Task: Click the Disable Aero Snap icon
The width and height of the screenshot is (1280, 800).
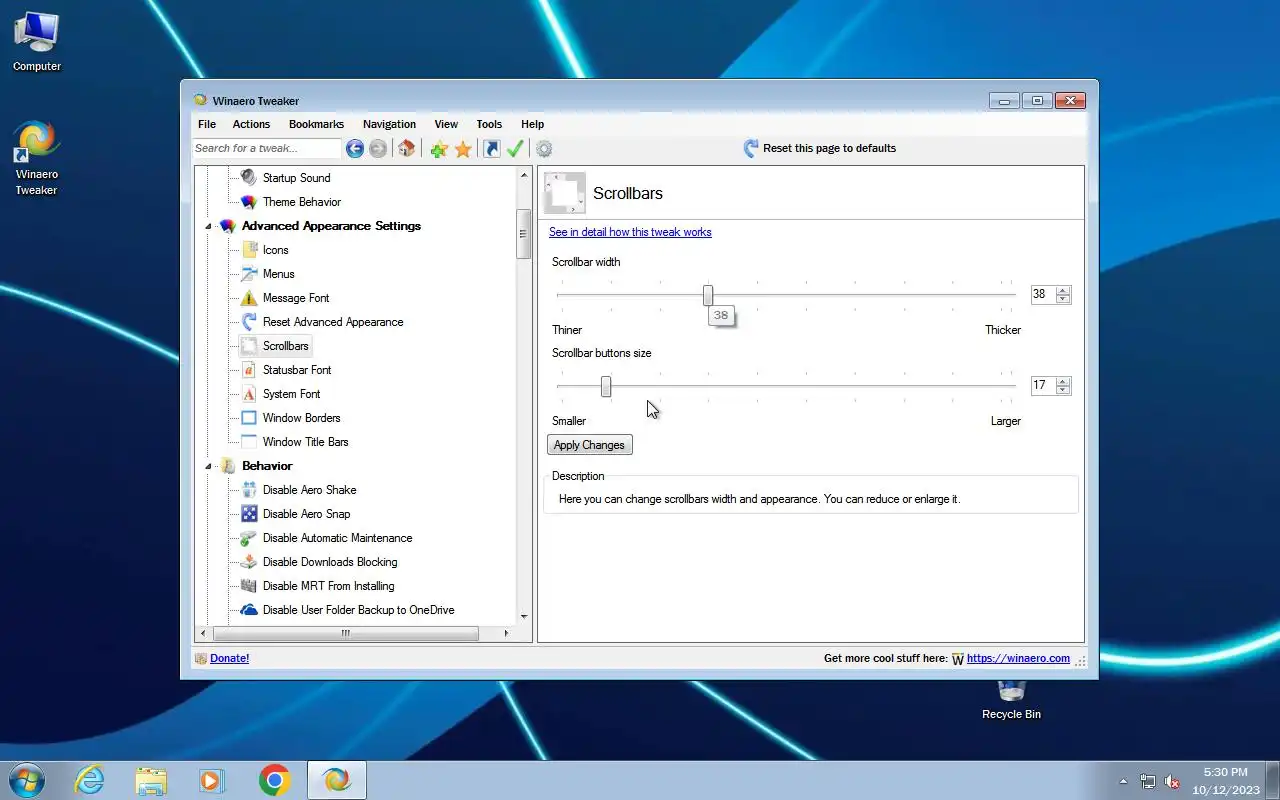Action: click(x=249, y=514)
